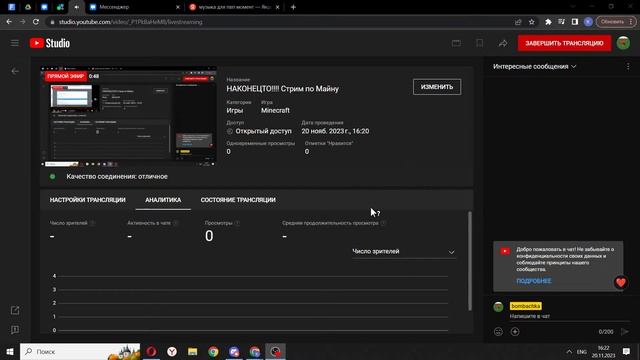The height and width of the screenshot is (360, 640).
Task: Share the stream via arrow icon
Action: point(503,43)
